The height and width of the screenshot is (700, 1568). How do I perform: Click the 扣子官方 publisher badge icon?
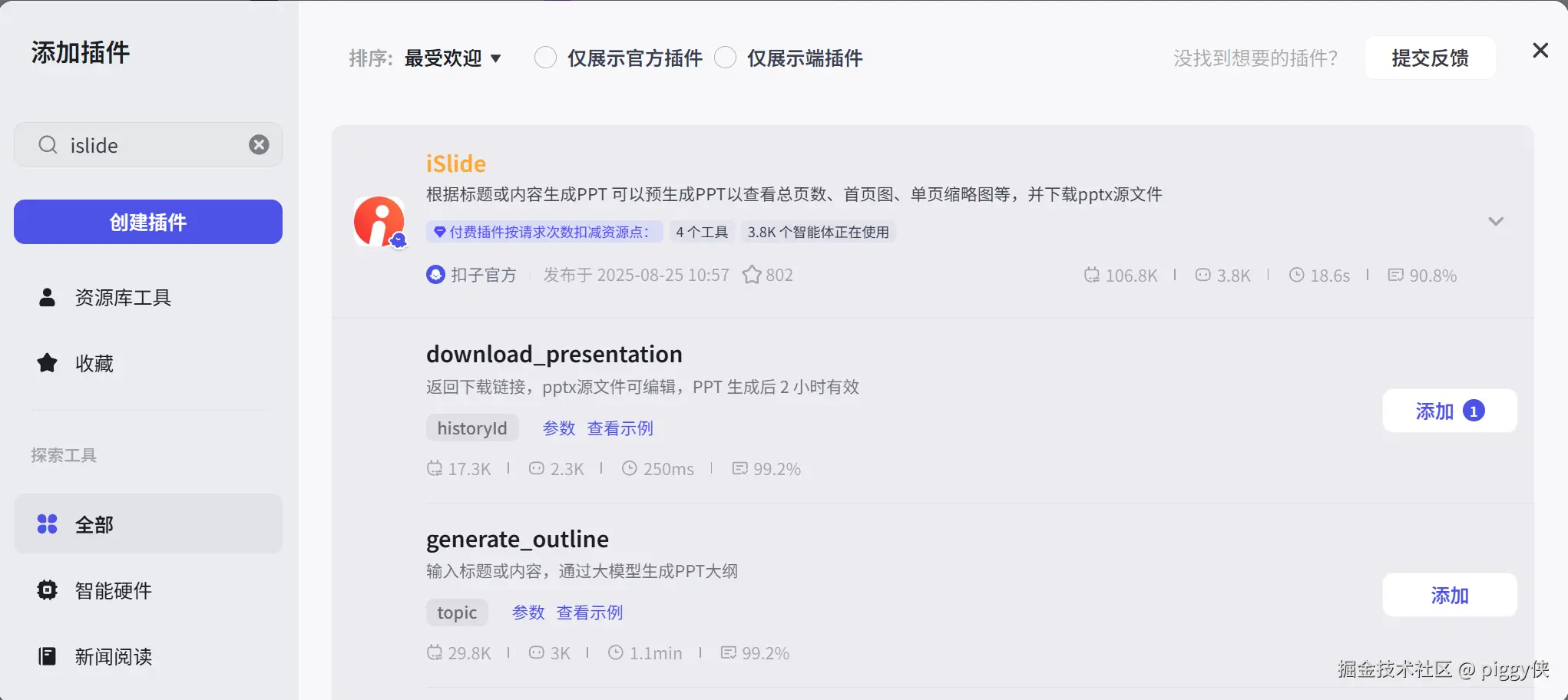coord(435,275)
